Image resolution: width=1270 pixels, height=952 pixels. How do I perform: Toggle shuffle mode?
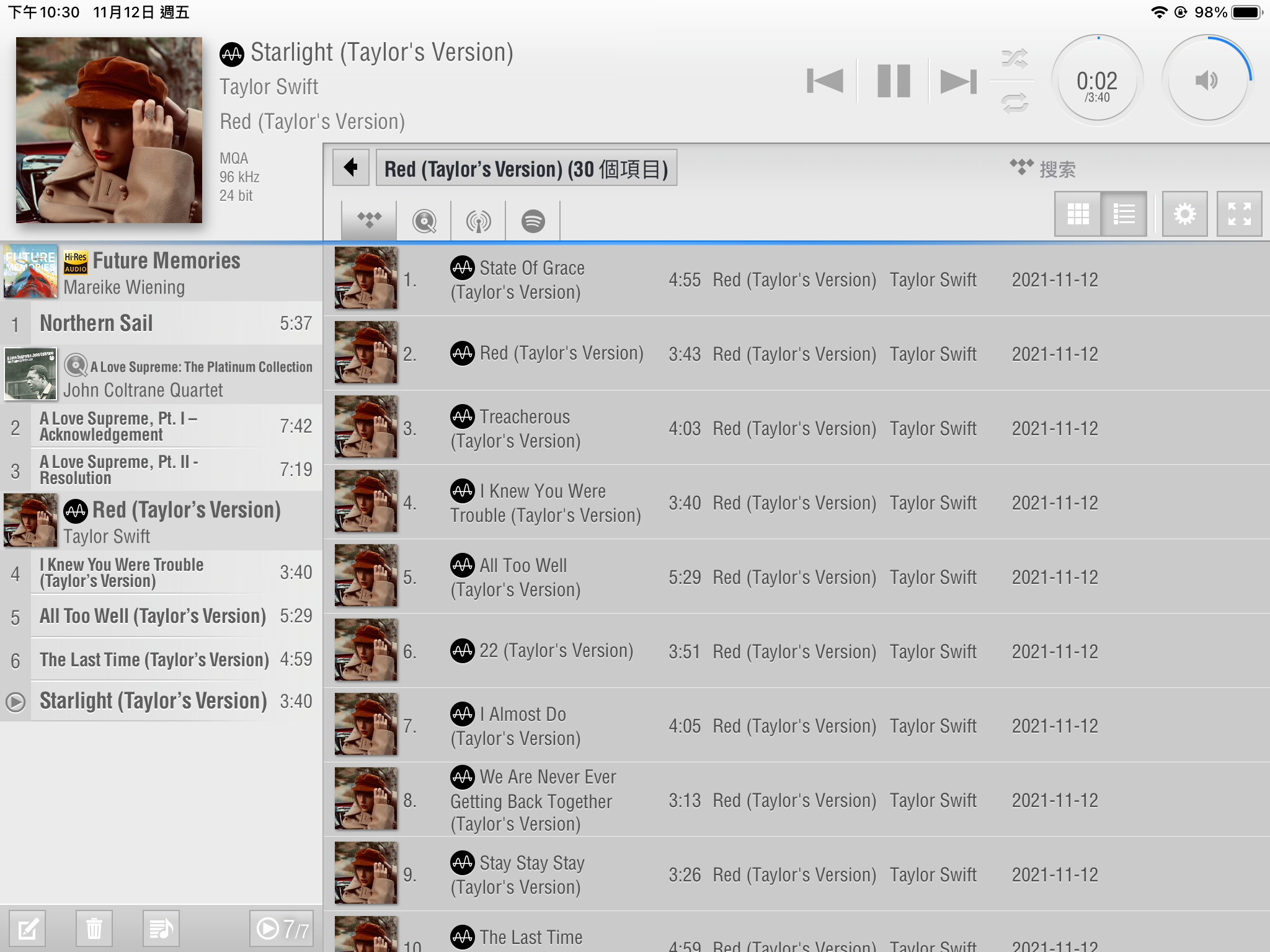[1015, 59]
